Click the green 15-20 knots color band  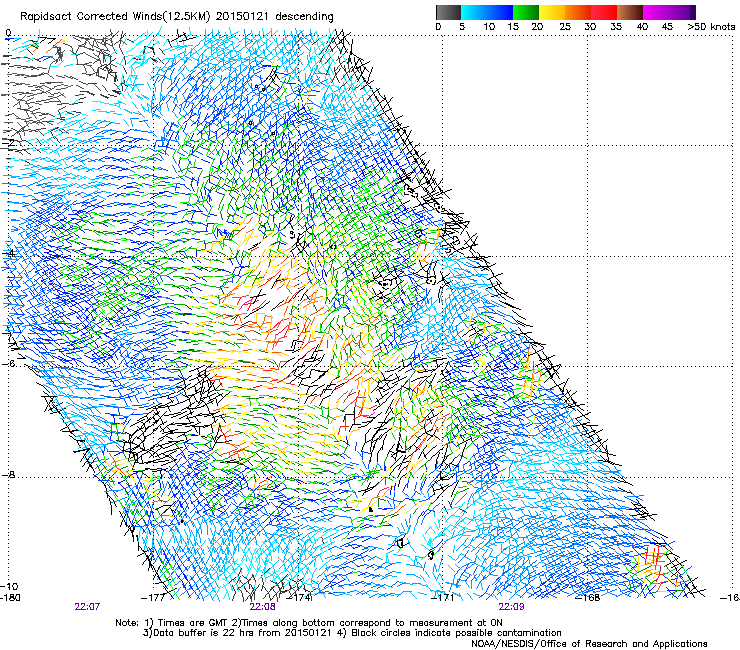coord(526,12)
